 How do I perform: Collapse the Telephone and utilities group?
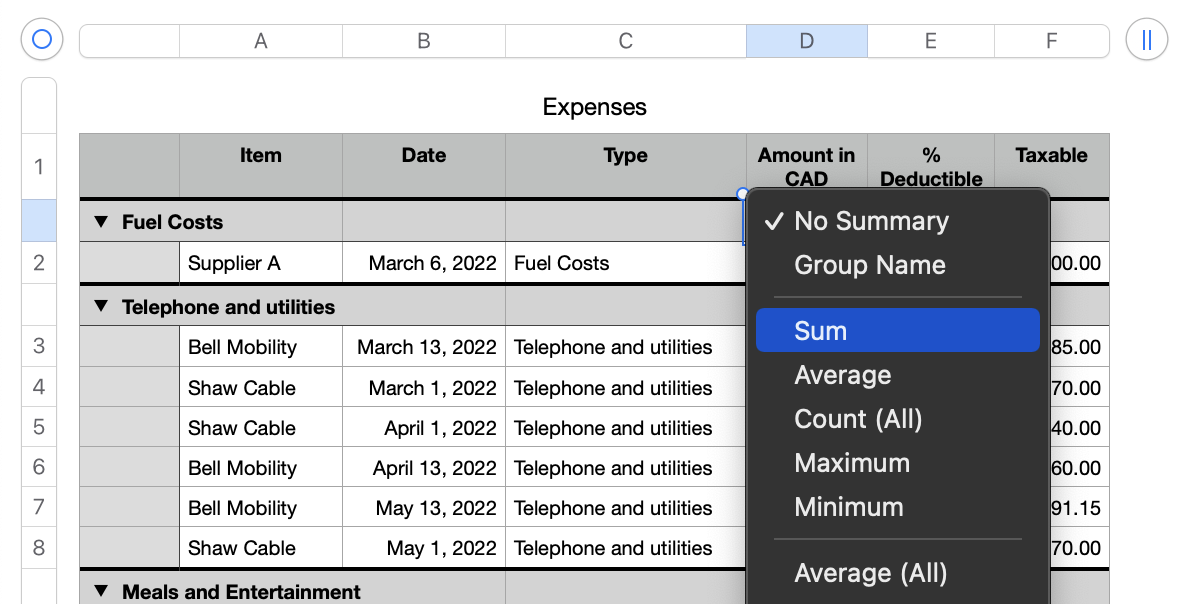pyautogui.click(x=100, y=307)
